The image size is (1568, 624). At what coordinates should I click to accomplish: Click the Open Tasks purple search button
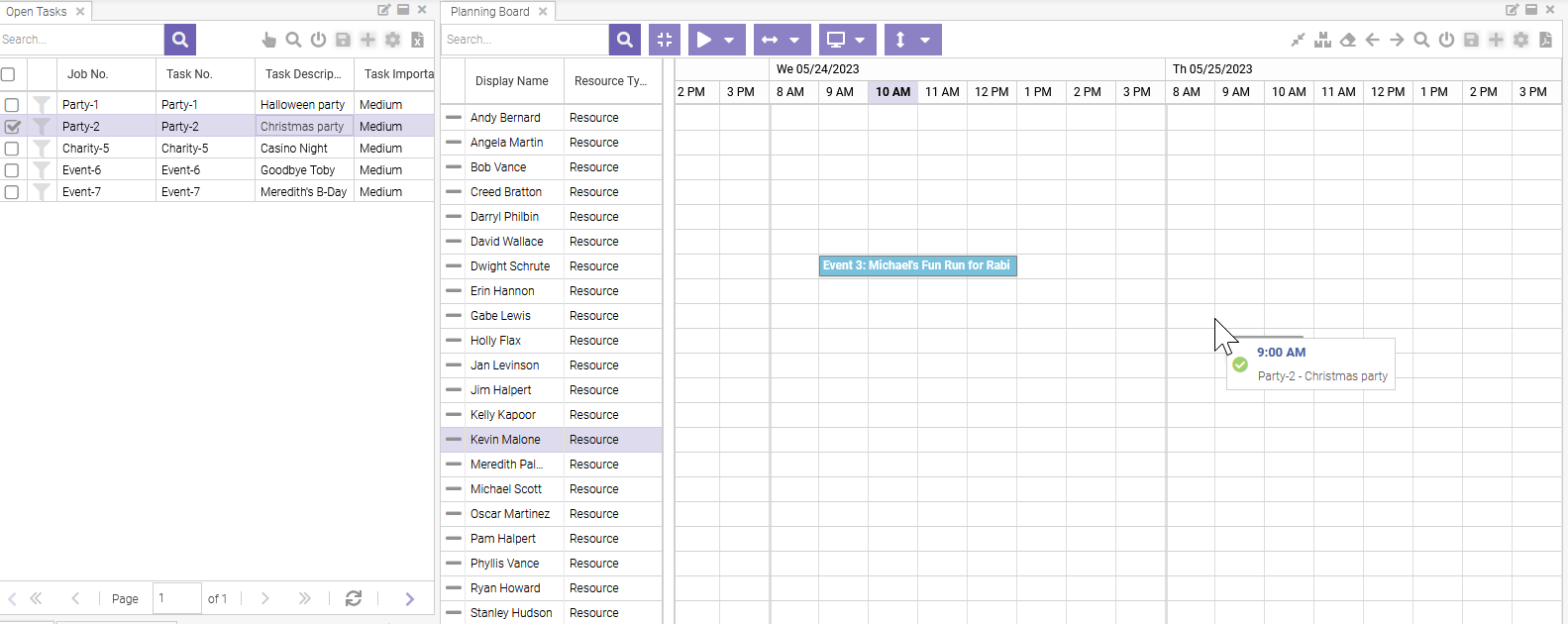click(180, 40)
